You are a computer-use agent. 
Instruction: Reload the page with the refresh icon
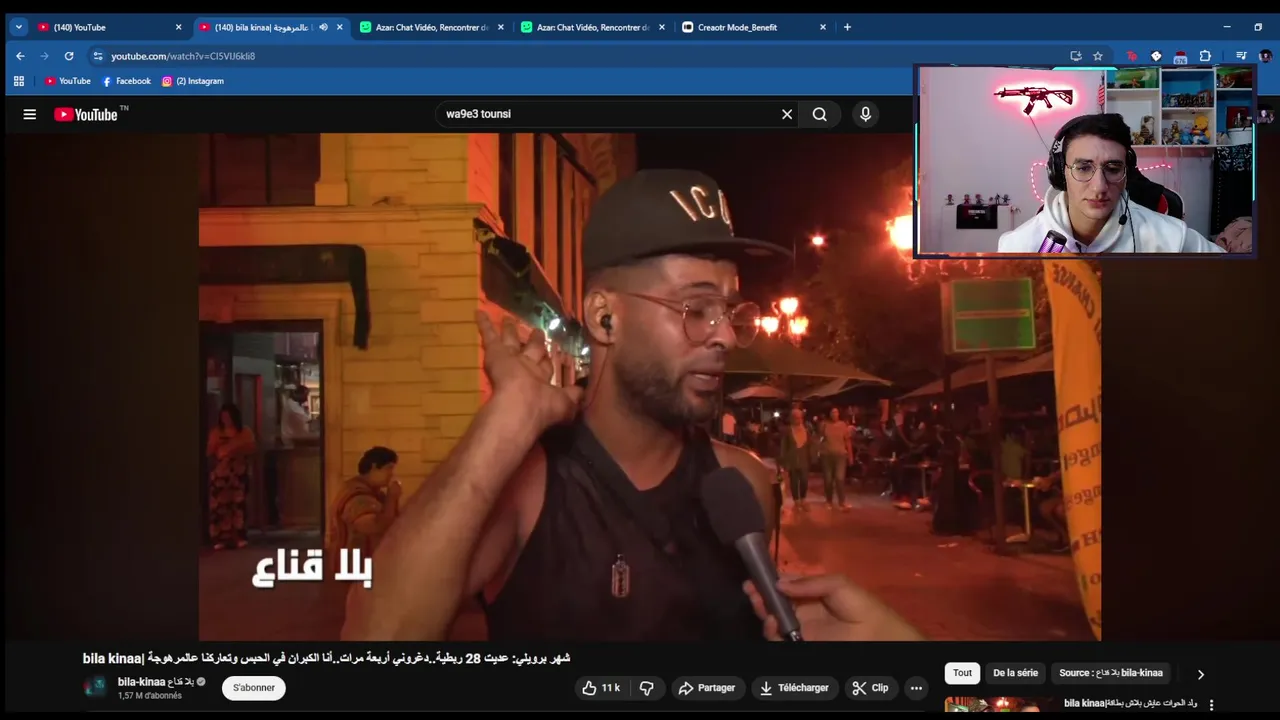pos(69,56)
